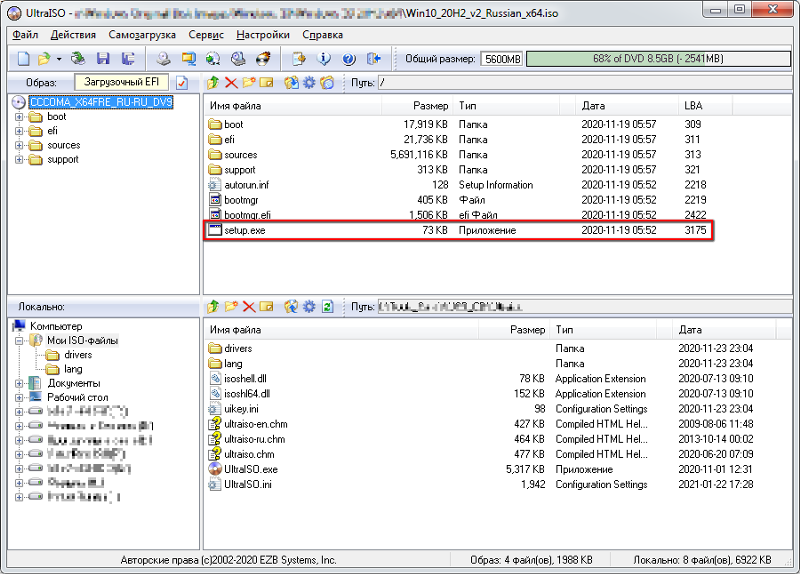Expand the Документы node in local tree

tap(19, 383)
